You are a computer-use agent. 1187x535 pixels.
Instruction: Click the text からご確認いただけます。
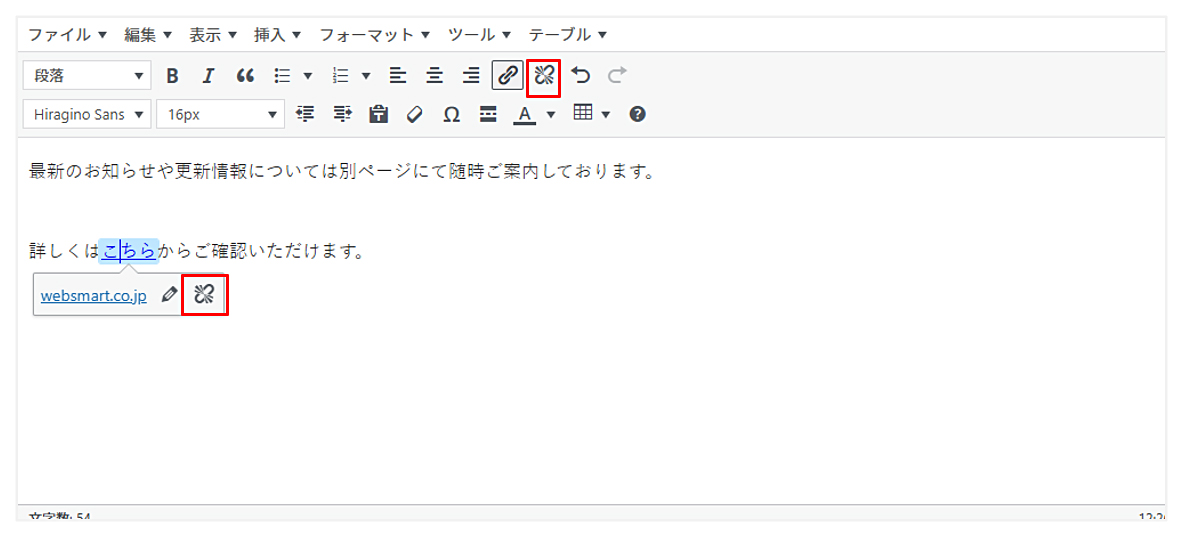point(261,250)
